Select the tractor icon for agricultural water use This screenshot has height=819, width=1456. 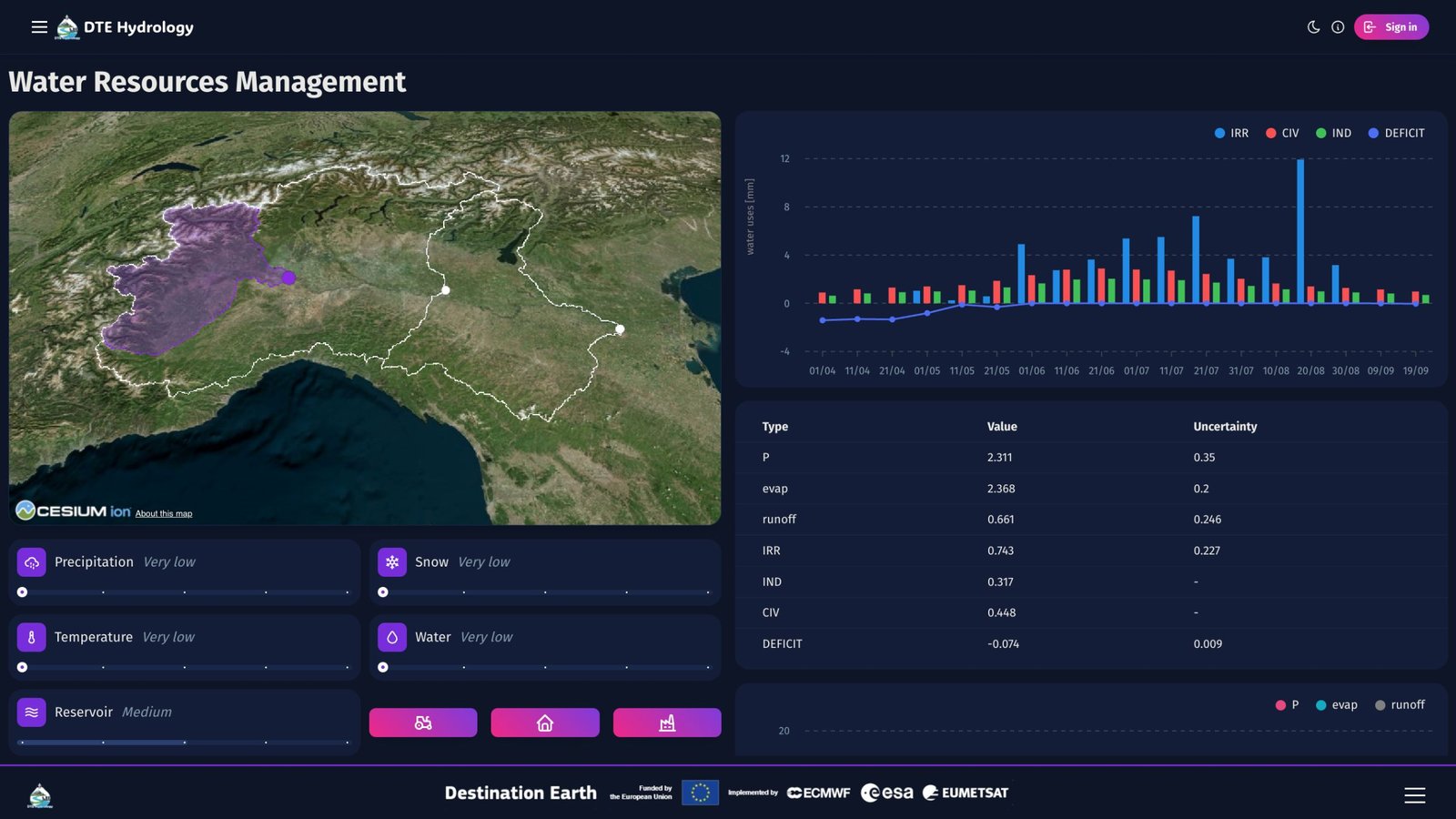422,722
